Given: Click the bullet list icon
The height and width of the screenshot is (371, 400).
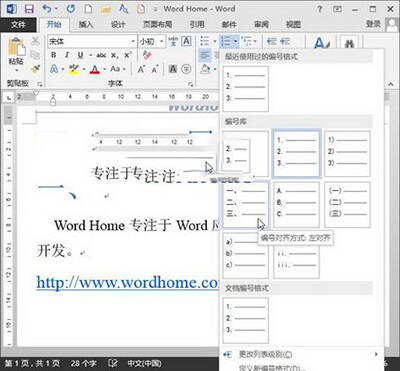Looking at the screenshot, I should (205, 41).
